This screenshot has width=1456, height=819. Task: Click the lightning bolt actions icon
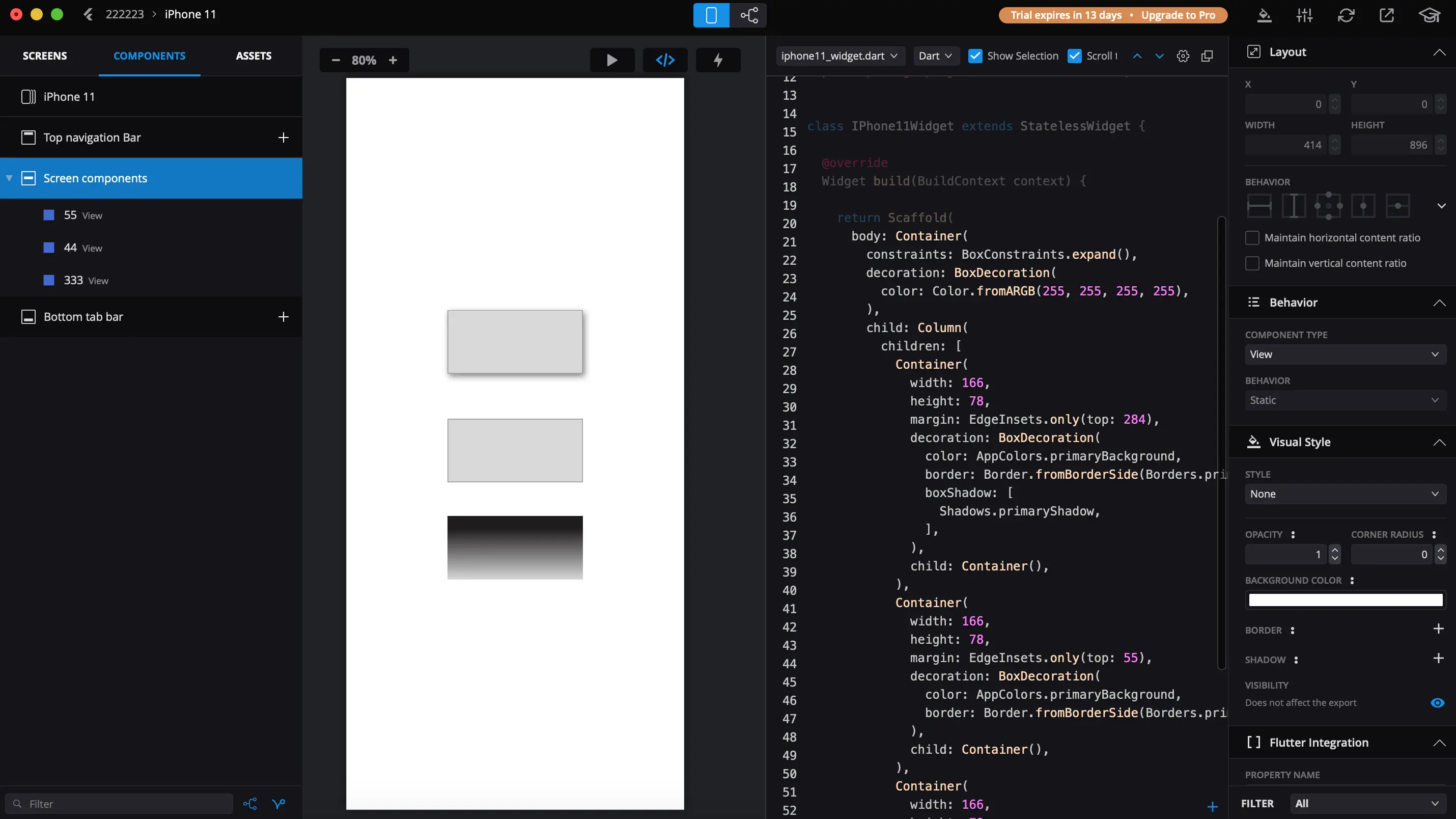click(718, 60)
